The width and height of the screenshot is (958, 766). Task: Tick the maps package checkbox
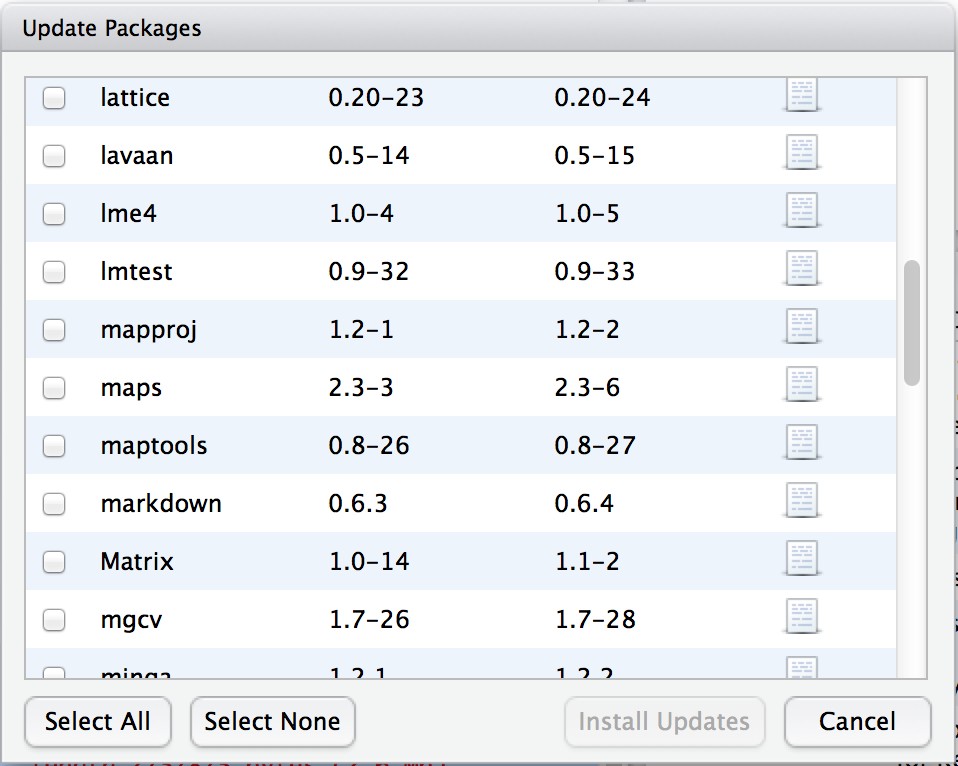tap(54, 388)
